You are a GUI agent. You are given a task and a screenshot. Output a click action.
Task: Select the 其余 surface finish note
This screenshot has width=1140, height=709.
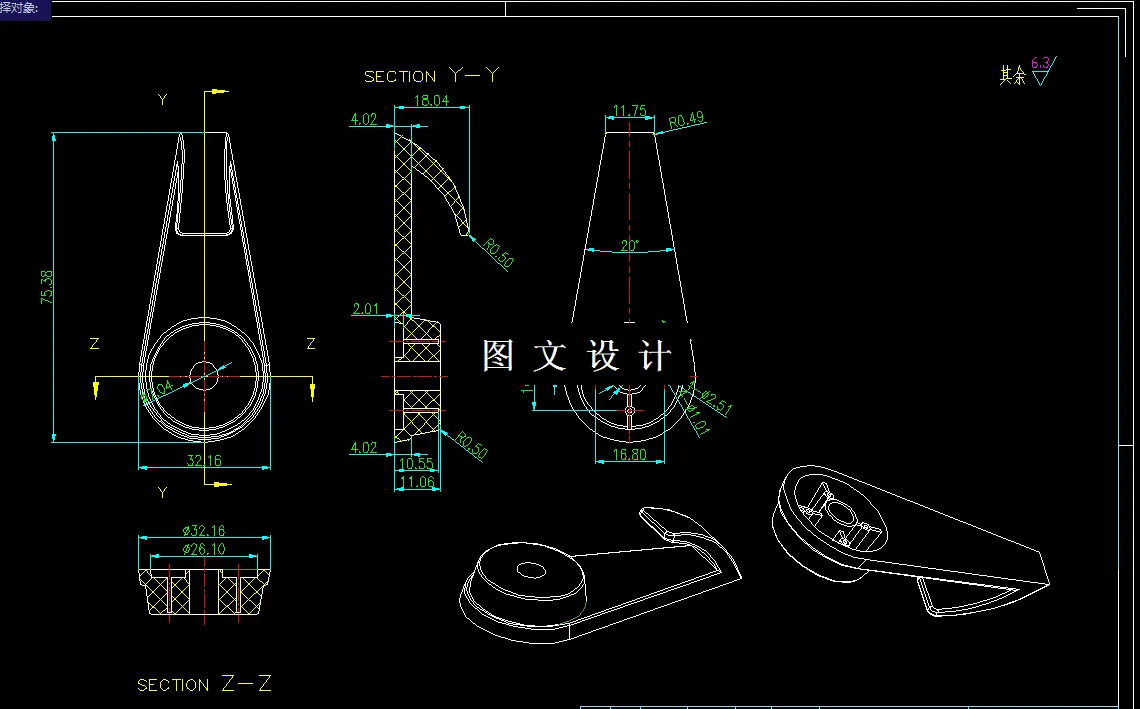click(x=1012, y=75)
